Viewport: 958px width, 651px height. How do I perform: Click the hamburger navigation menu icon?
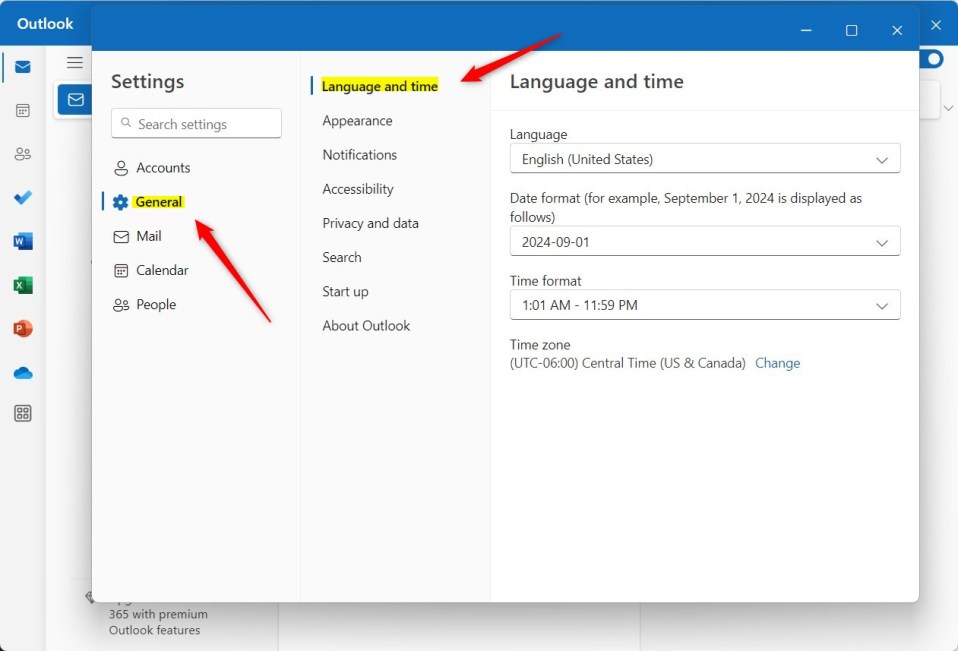click(75, 63)
